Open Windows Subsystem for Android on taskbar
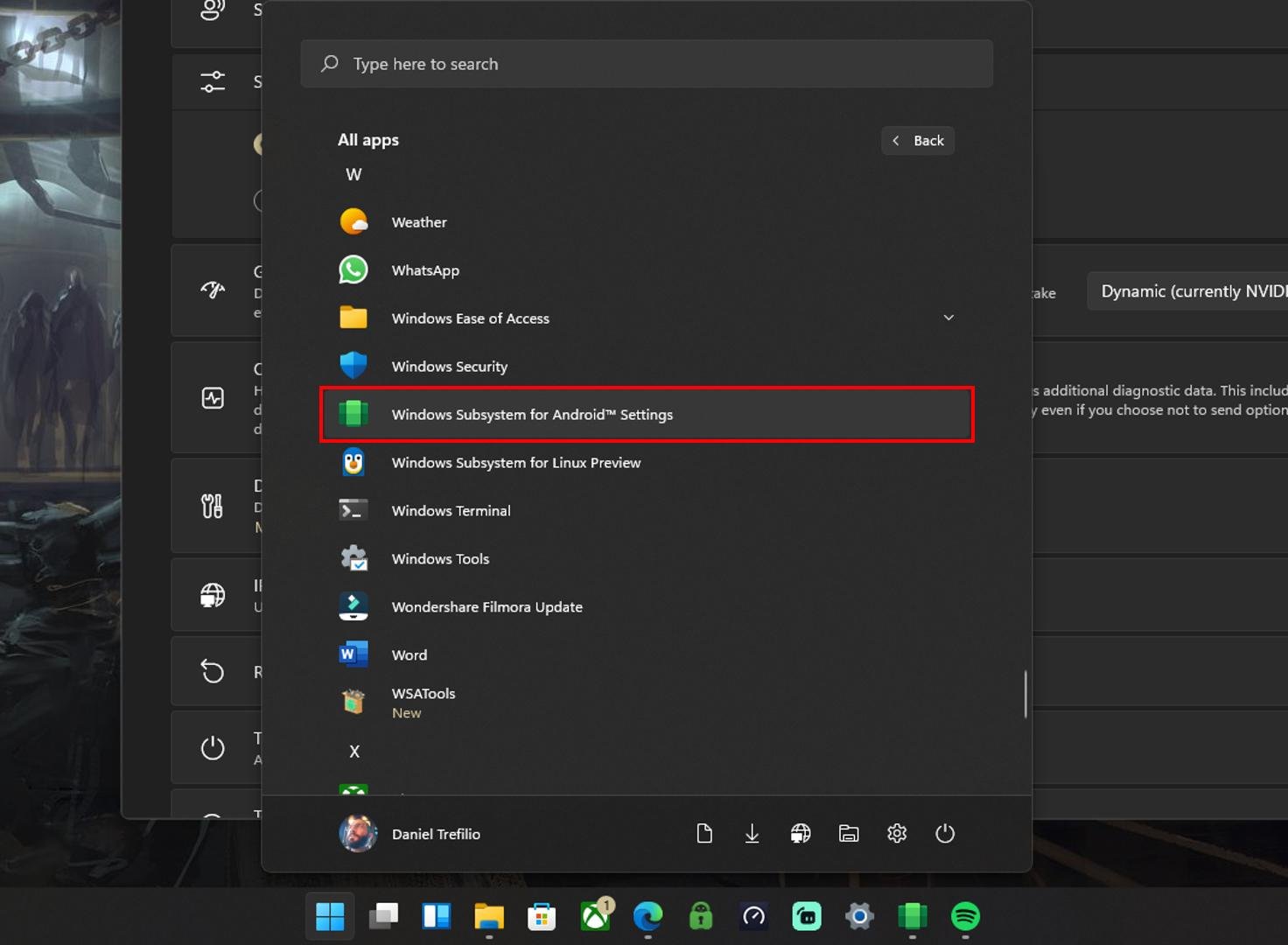Image resolution: width=1288 pixels, height=945 pixels. click(x=913, y=916)
